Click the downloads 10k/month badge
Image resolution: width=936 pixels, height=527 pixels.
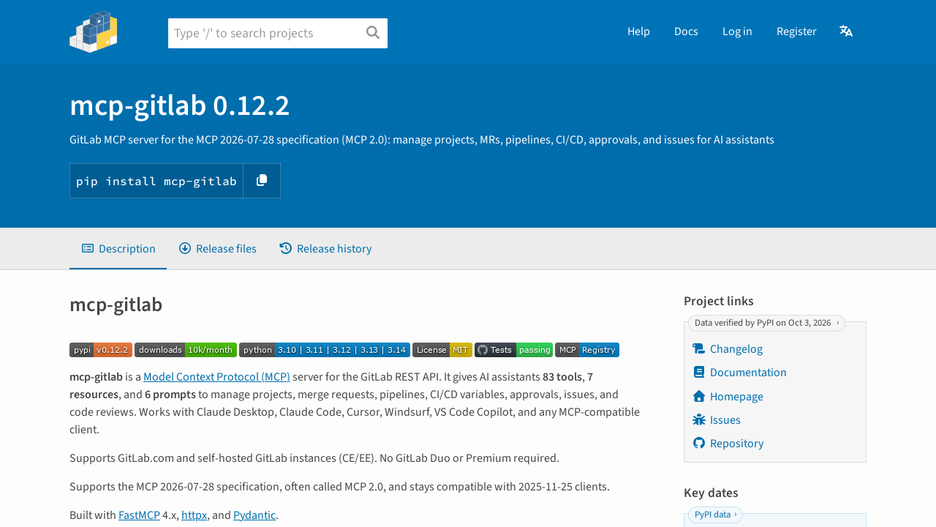point(186,350)
